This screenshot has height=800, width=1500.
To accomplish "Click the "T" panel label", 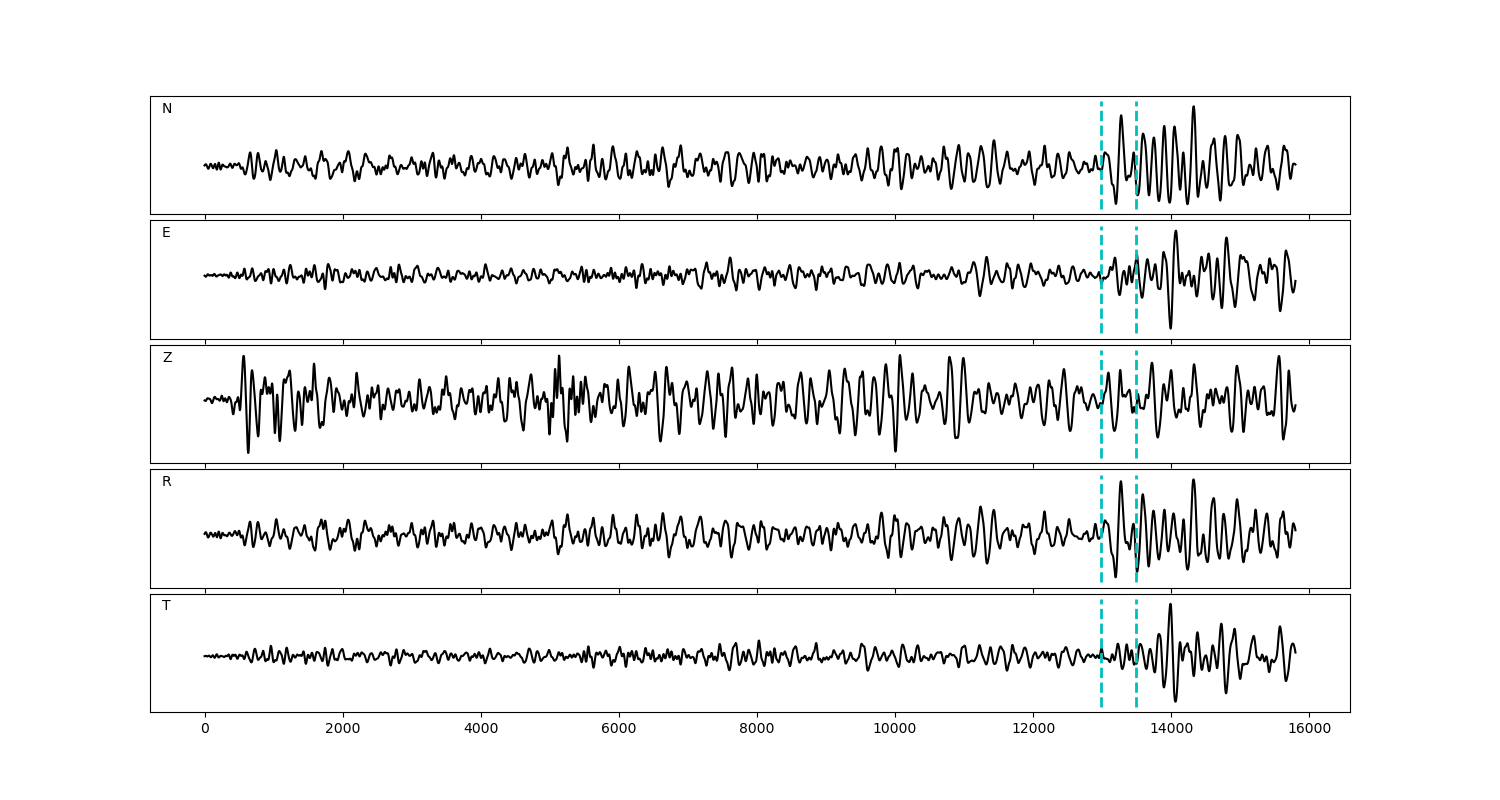I will click(166, 606).
